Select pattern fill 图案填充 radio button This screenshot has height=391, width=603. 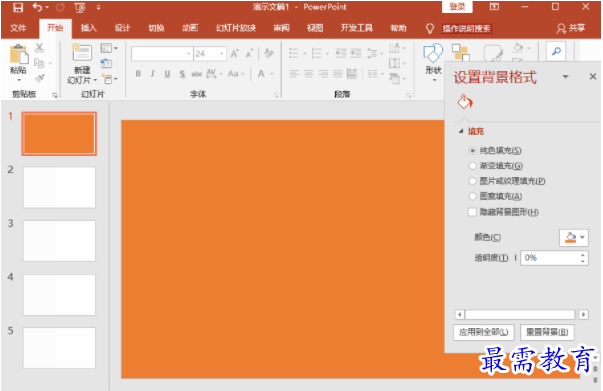pyautogui.click(x=472, y=196)
